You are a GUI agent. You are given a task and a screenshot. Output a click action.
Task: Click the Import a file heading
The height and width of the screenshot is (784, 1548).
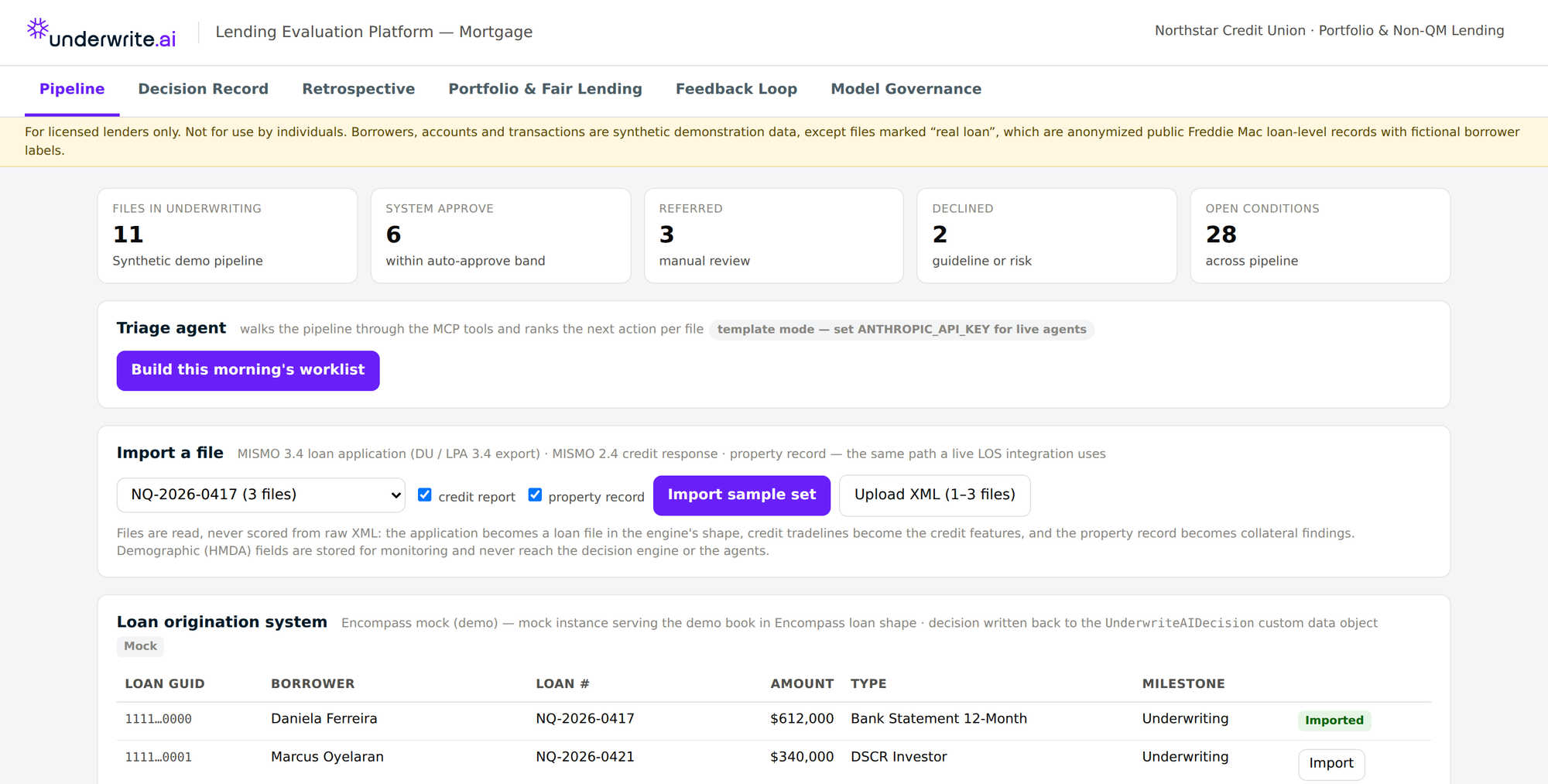click(x=170, y=453)
